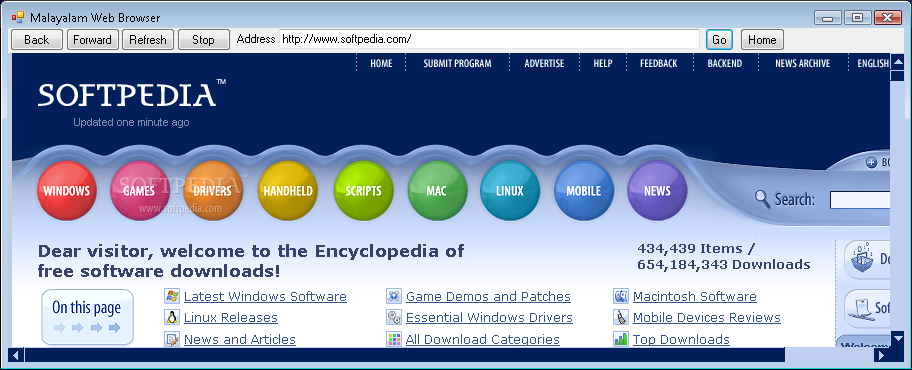Click the vertical scrollbar down arrow
Viewport: 912px width, 370px height.
point(897,338)
